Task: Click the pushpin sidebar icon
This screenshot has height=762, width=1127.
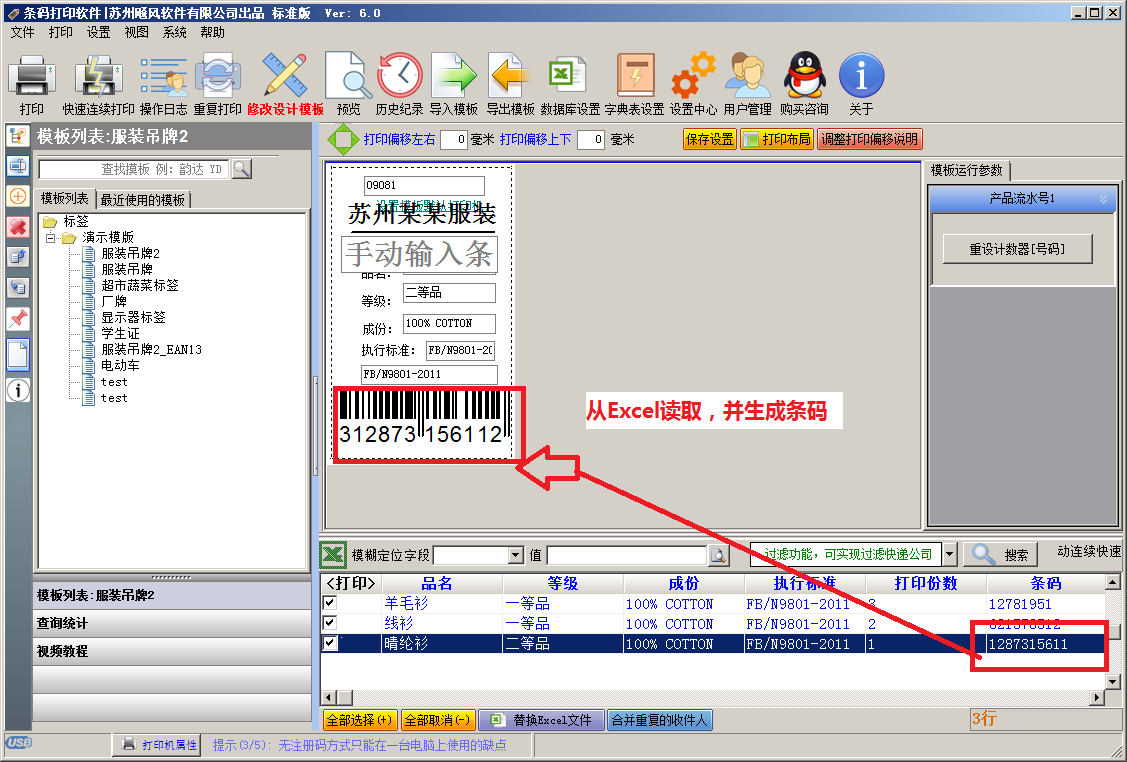Action: pyautogui.click(x=18, y=318)
